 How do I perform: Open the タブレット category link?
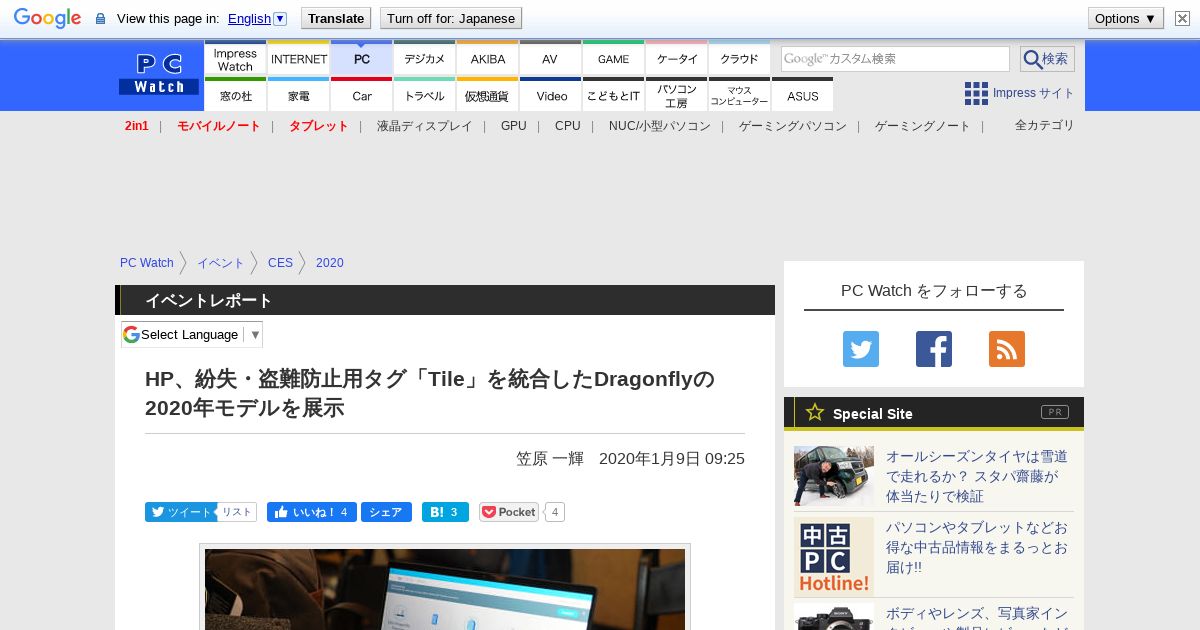pyautogui.click(x=319, y=126)
